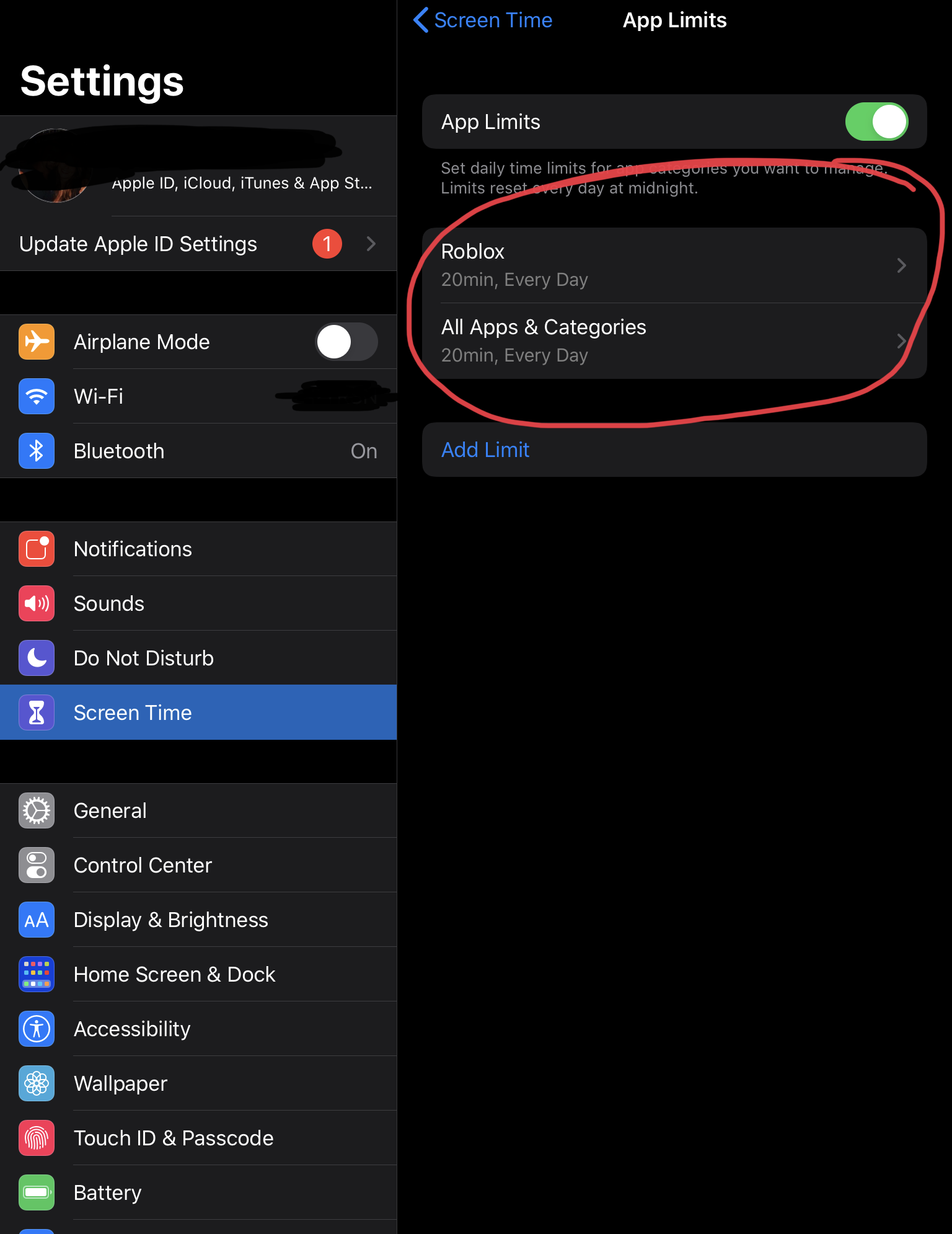This screenshot has width=952, height=1234.
Task: Open the Wallpaper settings row
Action: coord(198,1083)
